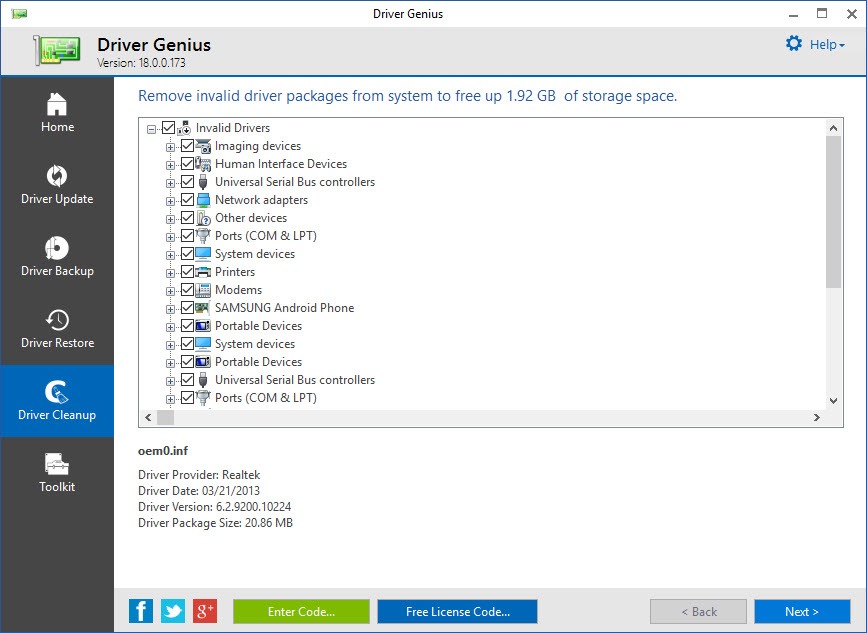Click the 'Driver Version: 6.2.9200.10224' line

(215, 507)
